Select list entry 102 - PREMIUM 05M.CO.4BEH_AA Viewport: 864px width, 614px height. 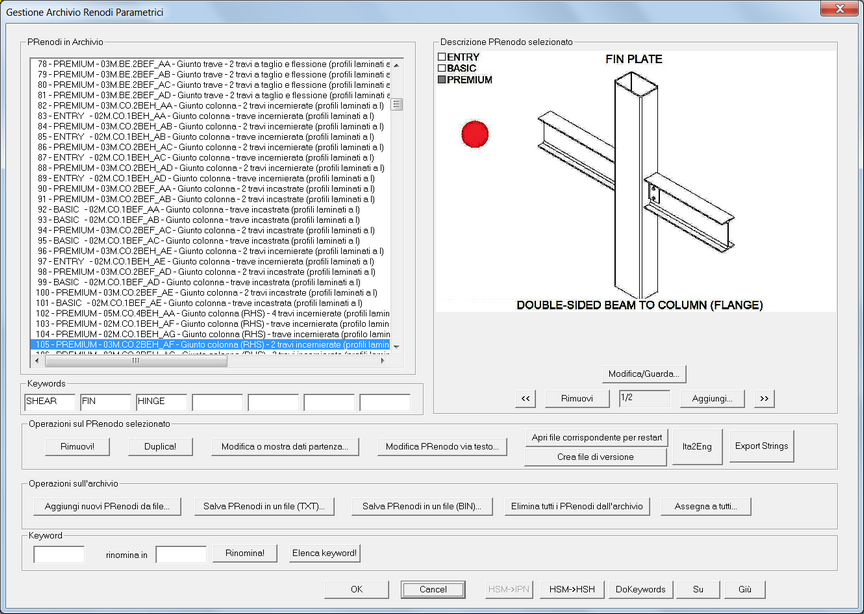tap(205, 313)
